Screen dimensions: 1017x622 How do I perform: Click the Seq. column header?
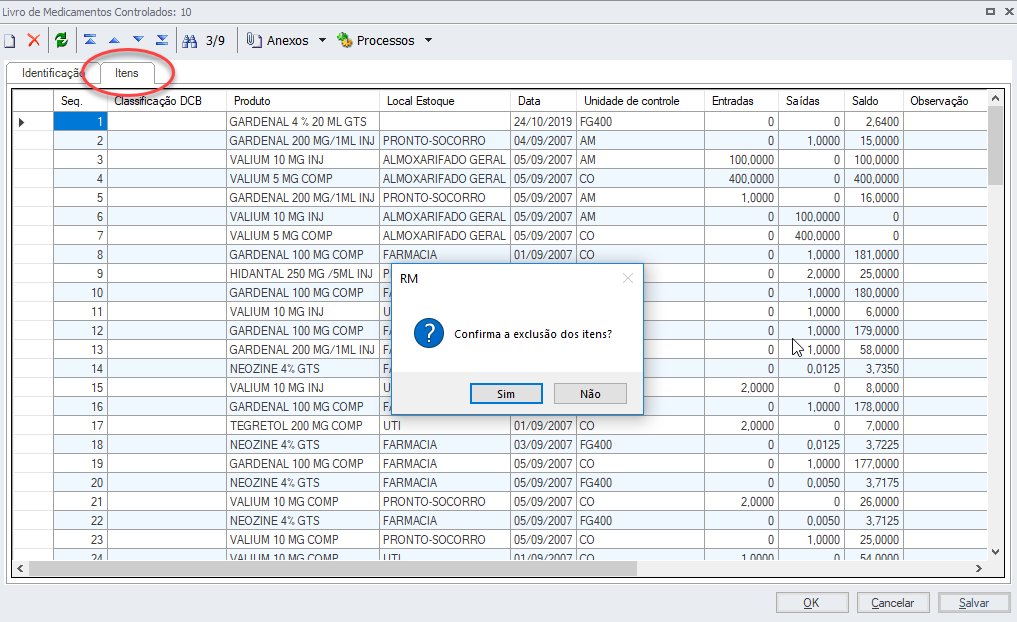(x=79, y=101)
